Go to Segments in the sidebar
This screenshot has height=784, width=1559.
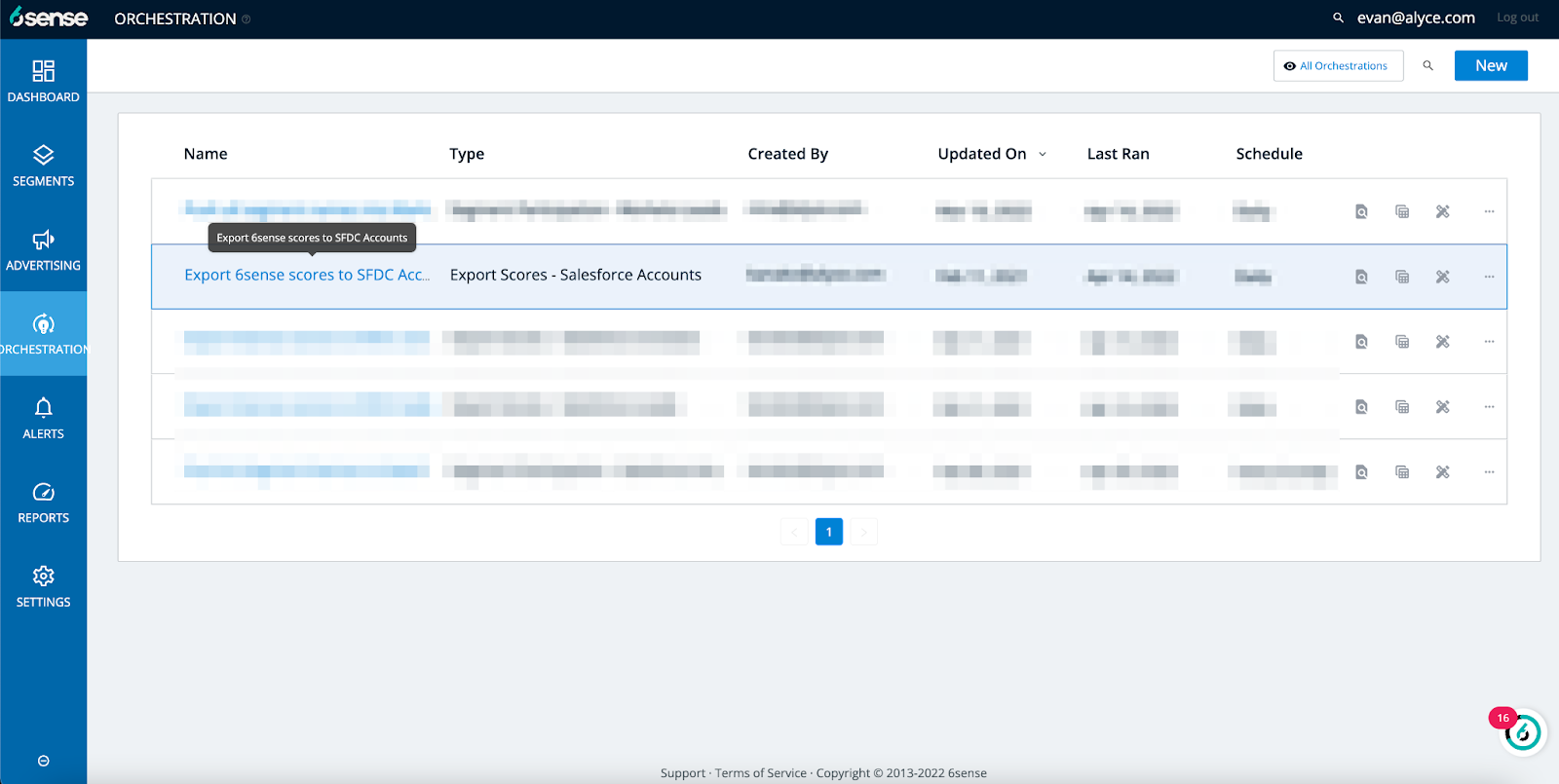43,166
